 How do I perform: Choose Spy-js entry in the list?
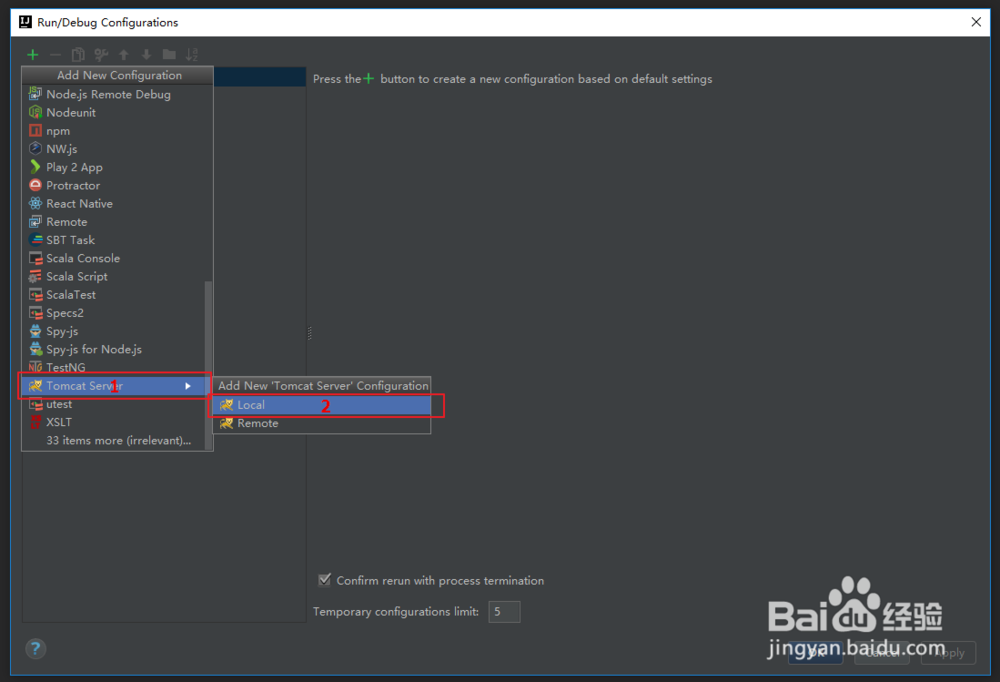click(114, 331)
